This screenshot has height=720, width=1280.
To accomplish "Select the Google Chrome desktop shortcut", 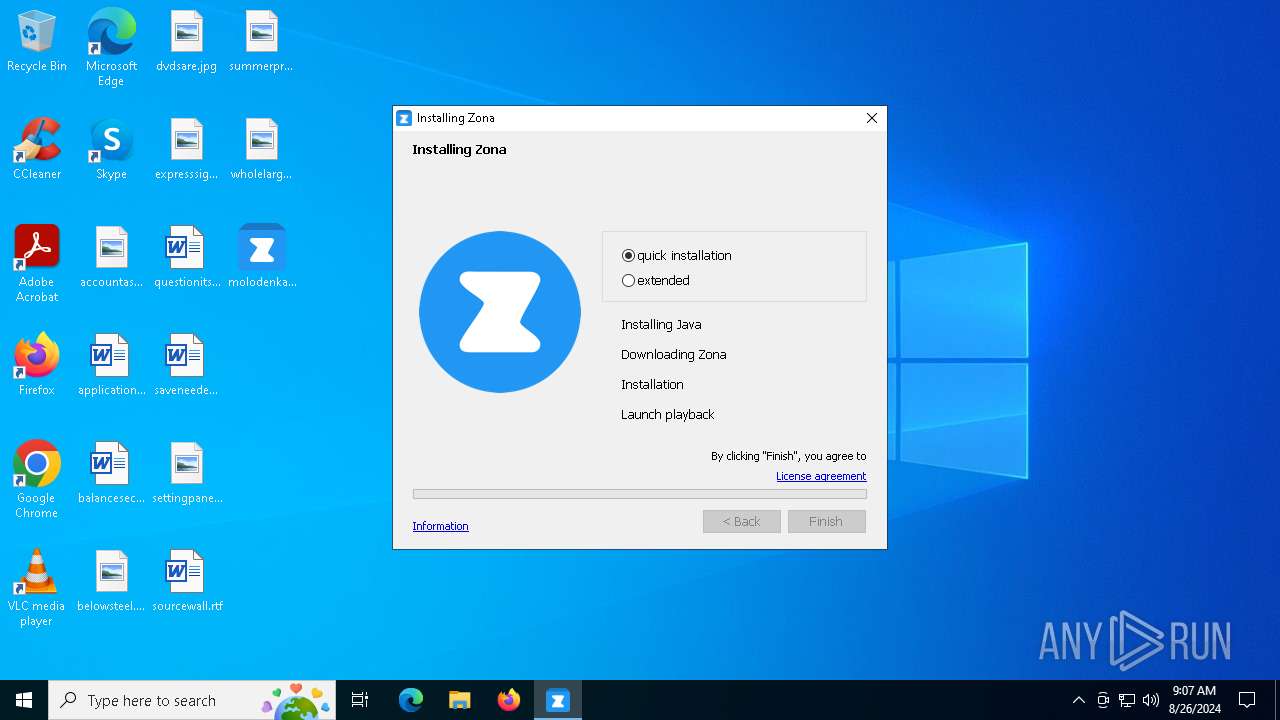I will coord(37,480).
